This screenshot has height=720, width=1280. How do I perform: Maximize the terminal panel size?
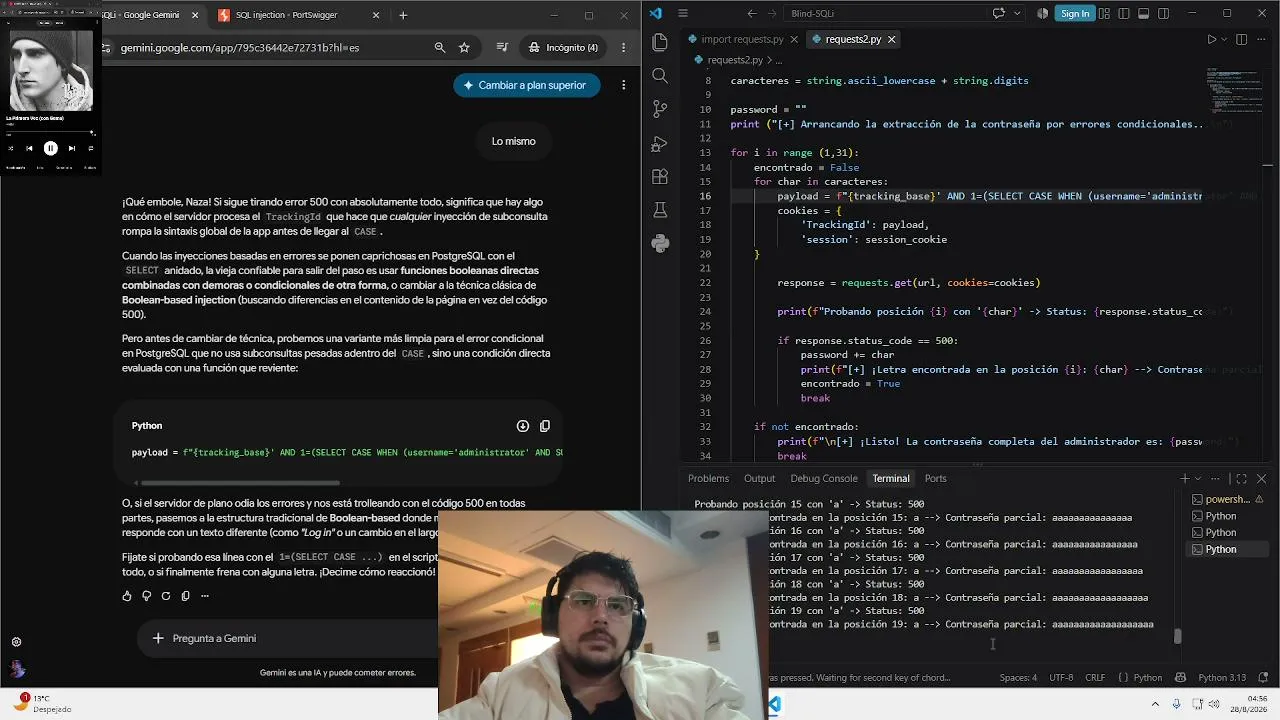pos(1241,479)
